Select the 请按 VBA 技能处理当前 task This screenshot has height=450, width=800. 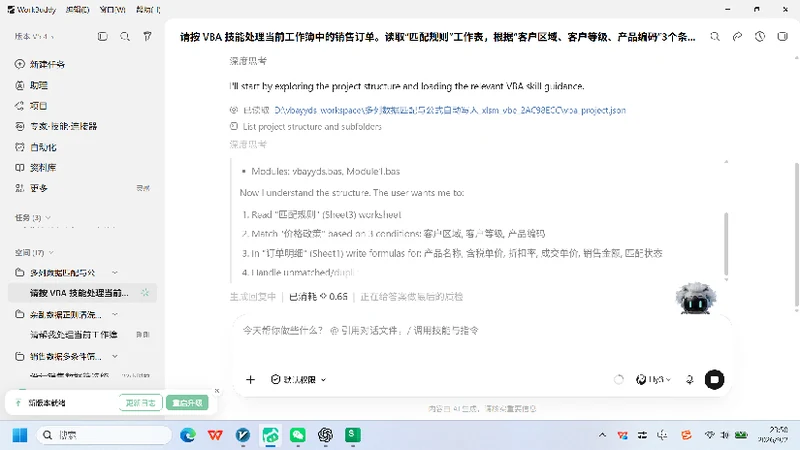tap(82, 293)
